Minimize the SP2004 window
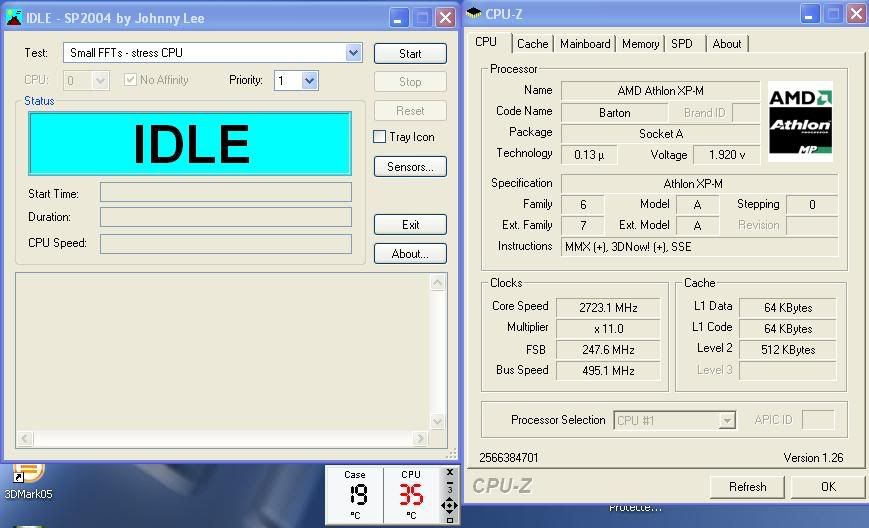The width and height of the screenshot is (869, 528). pos(398,18)
